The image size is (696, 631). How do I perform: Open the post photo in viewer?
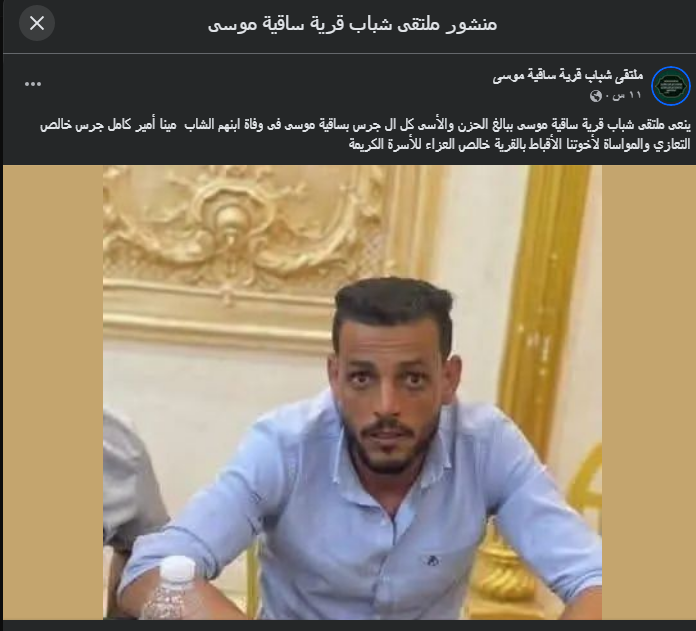352,392
